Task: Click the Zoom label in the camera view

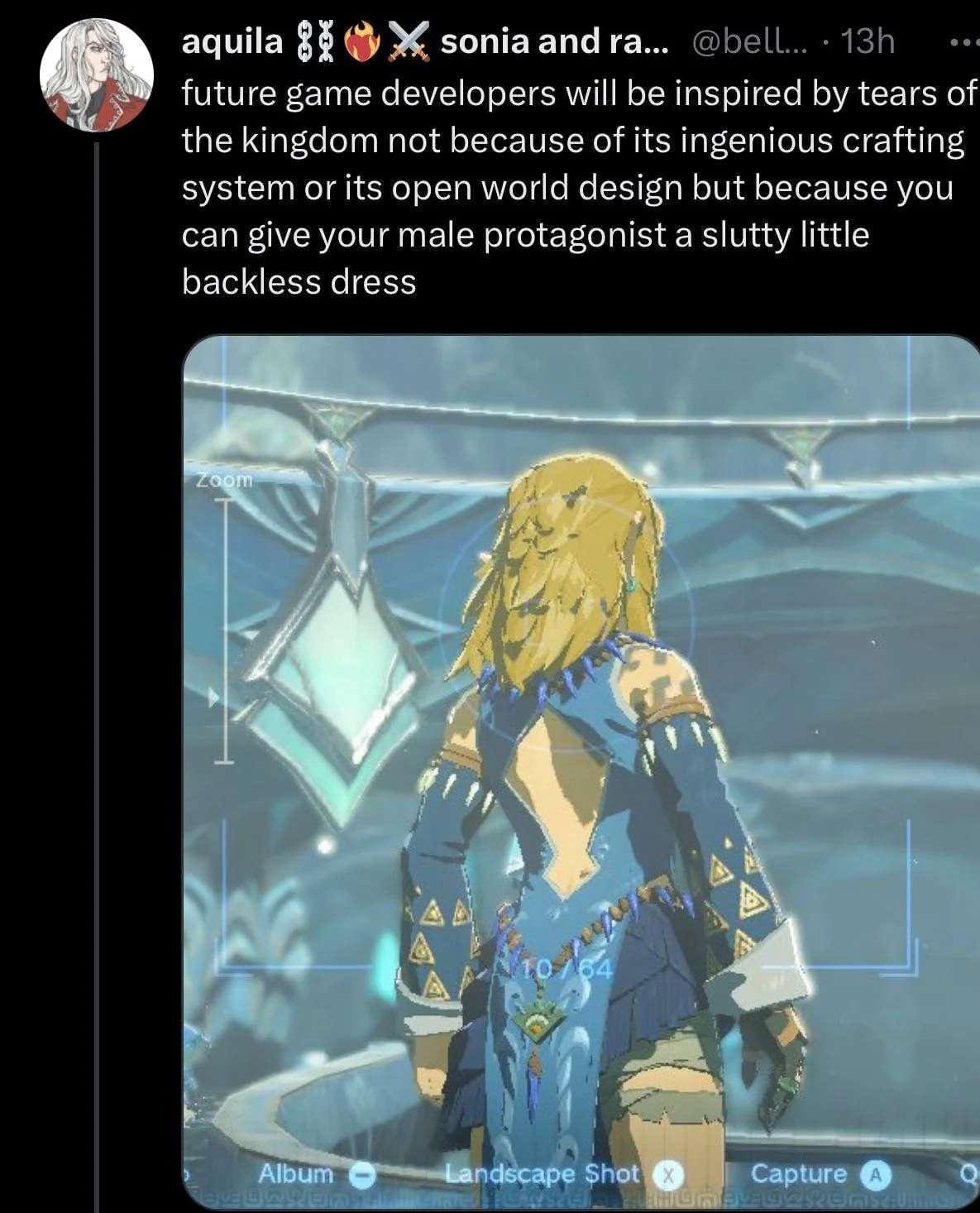Action: (x=224, y=479)
